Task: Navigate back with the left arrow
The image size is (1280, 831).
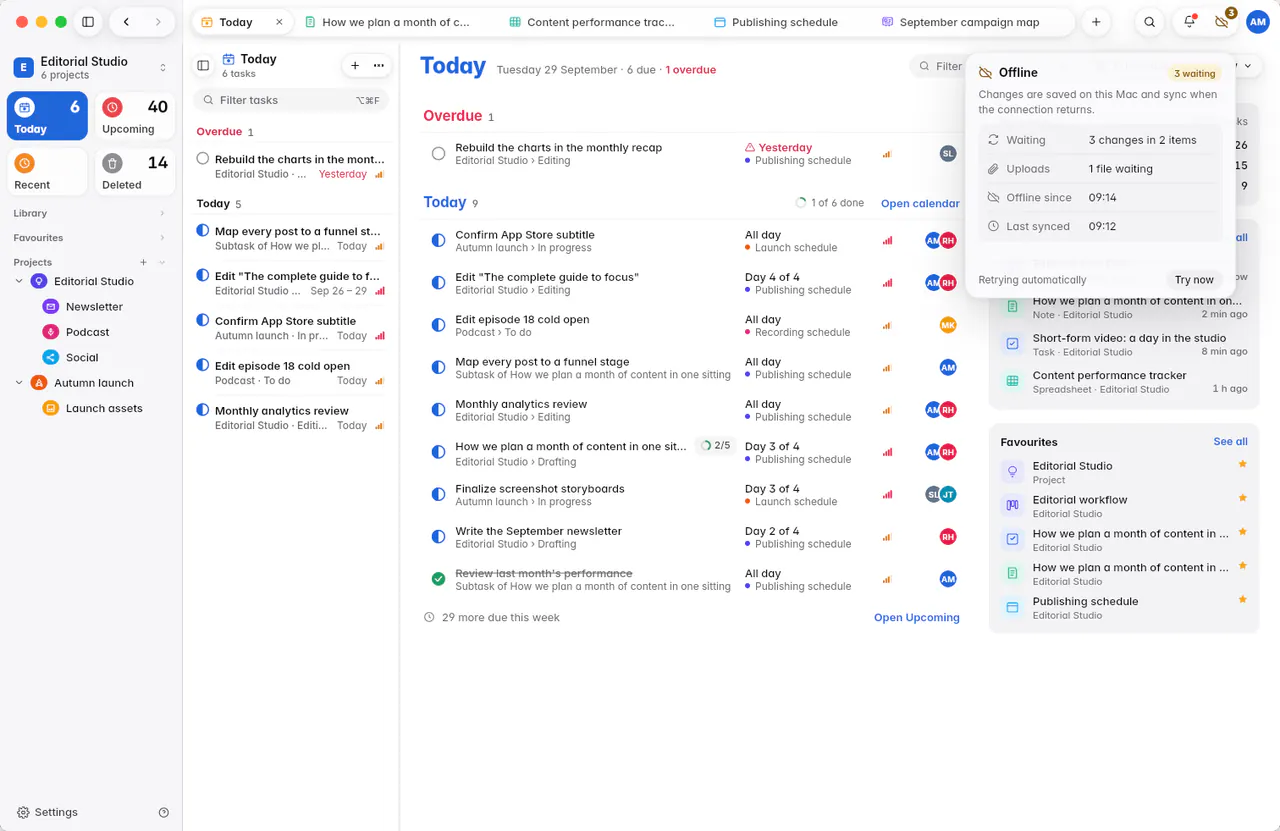Action: click(126, 22)
